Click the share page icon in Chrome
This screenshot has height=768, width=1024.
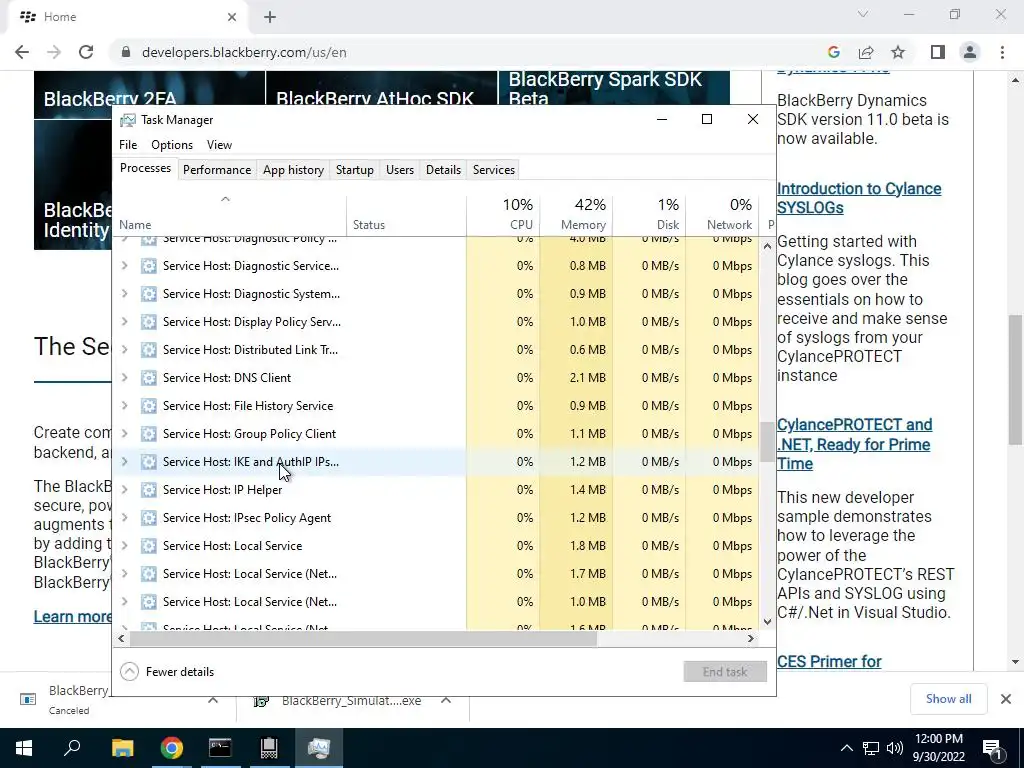(x=866, y=52)
